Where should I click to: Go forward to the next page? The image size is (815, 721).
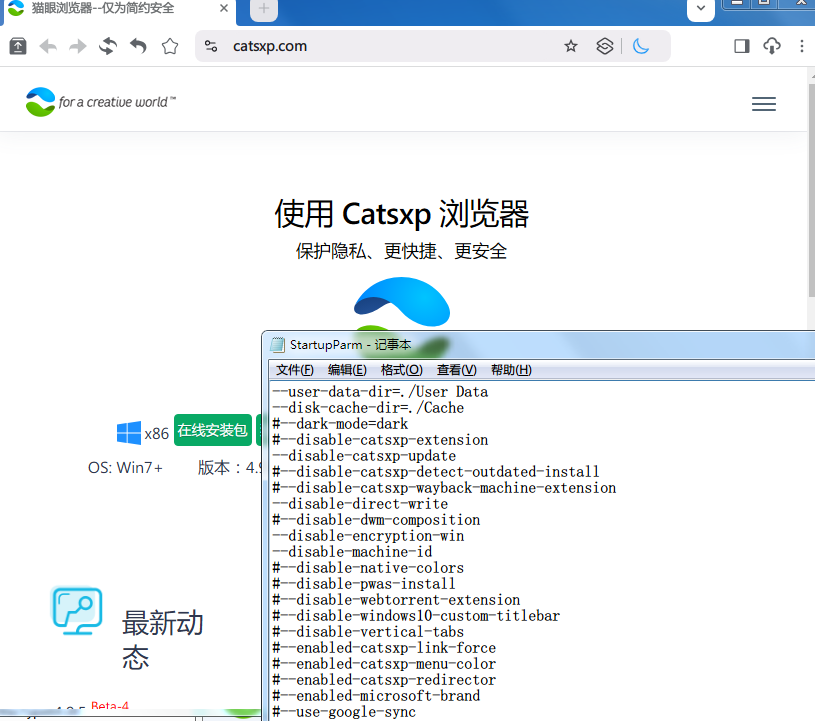tap(78, 46)
